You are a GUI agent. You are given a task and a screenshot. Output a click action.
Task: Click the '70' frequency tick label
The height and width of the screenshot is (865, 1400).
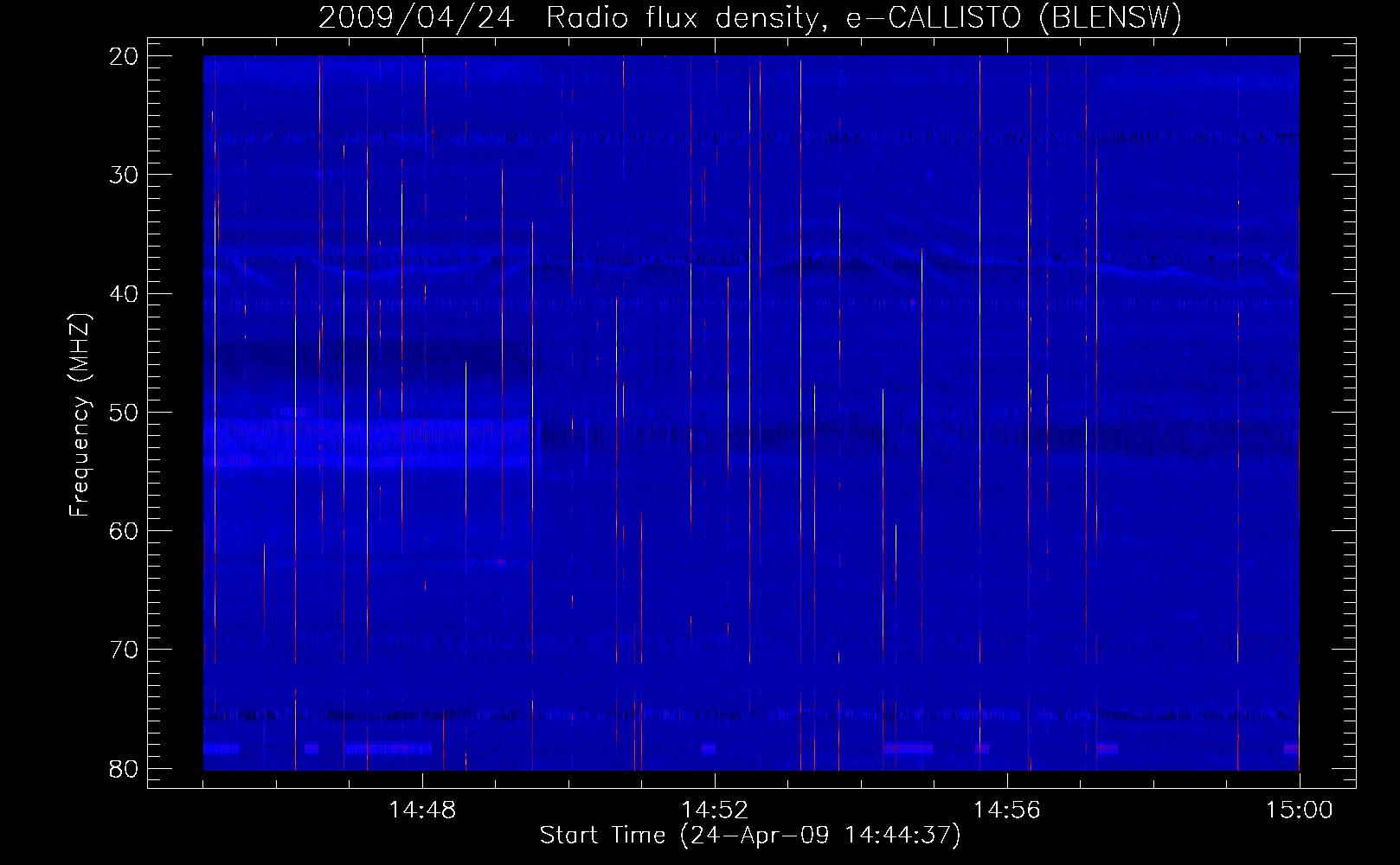click(125, 650)
